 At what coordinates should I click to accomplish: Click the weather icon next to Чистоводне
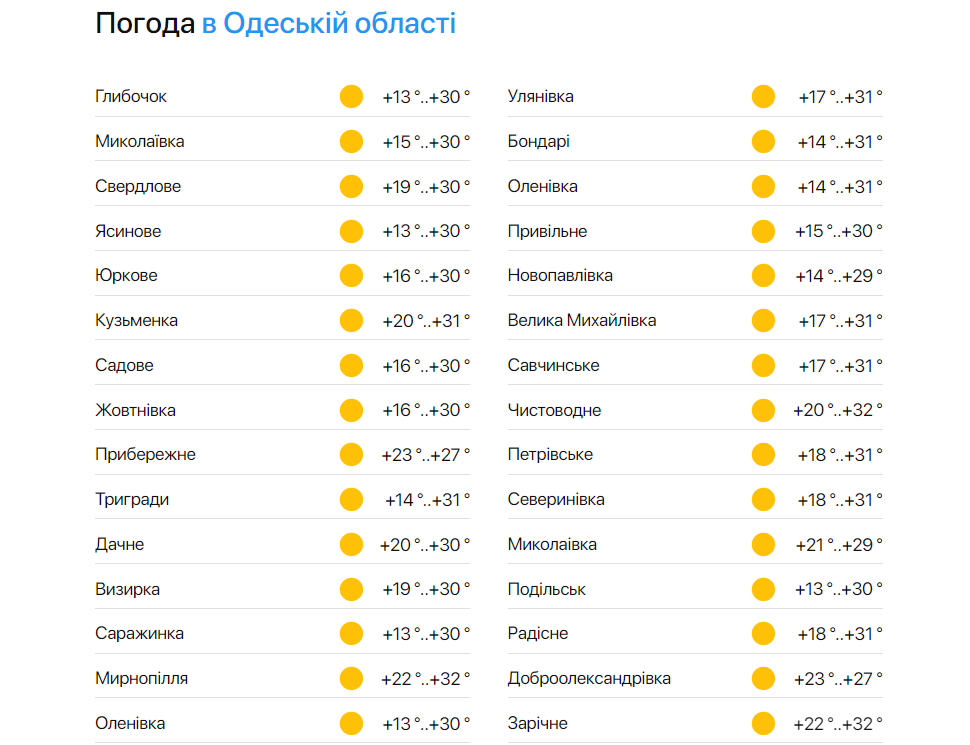click(763, 409)
